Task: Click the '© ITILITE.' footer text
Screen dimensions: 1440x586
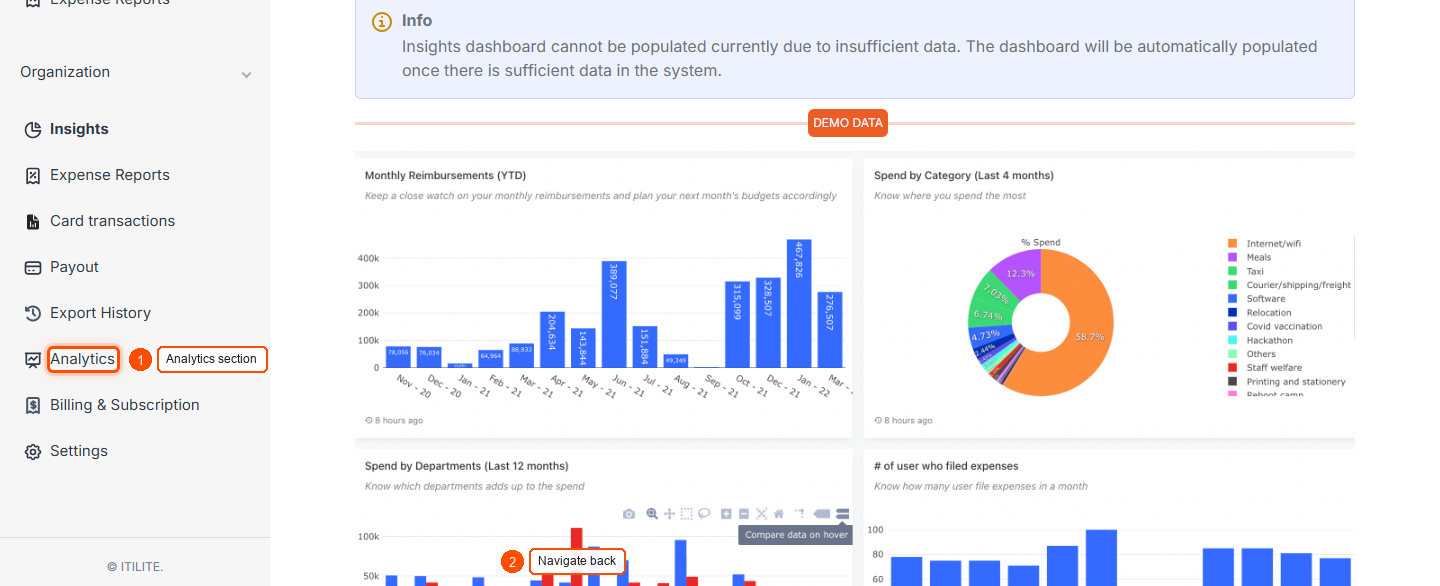Action: (135, 566)
